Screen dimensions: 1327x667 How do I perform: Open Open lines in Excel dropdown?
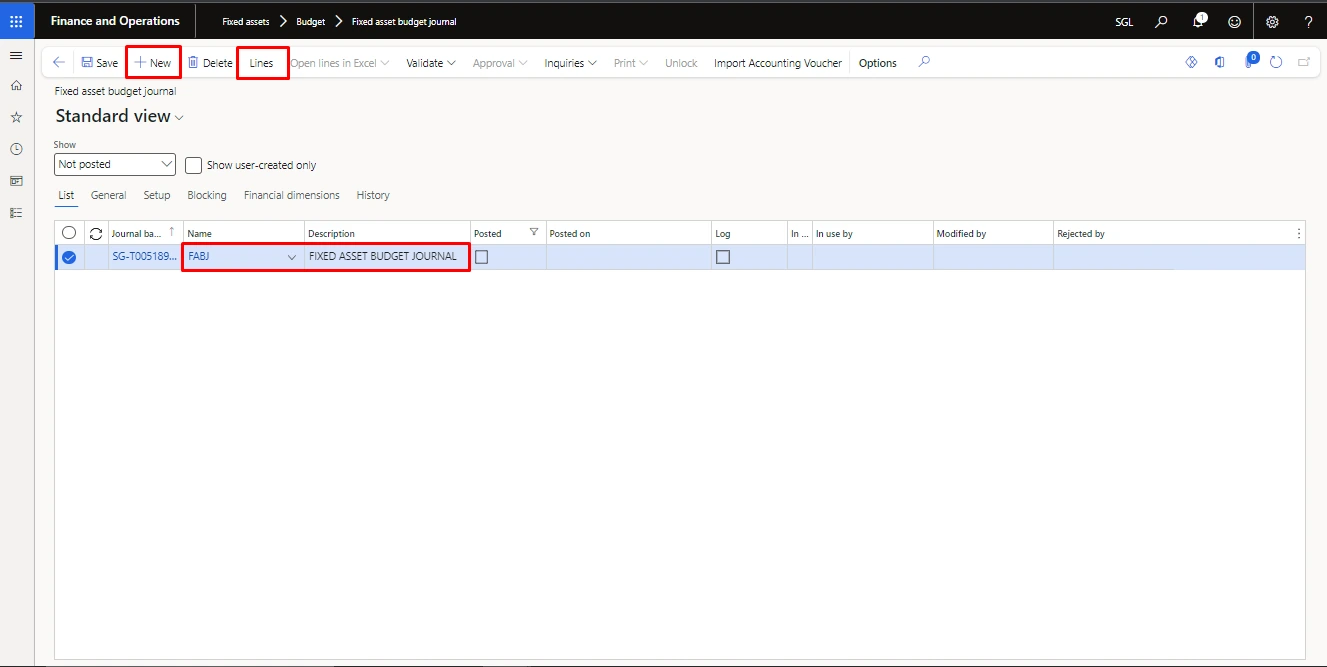(340, 63)
